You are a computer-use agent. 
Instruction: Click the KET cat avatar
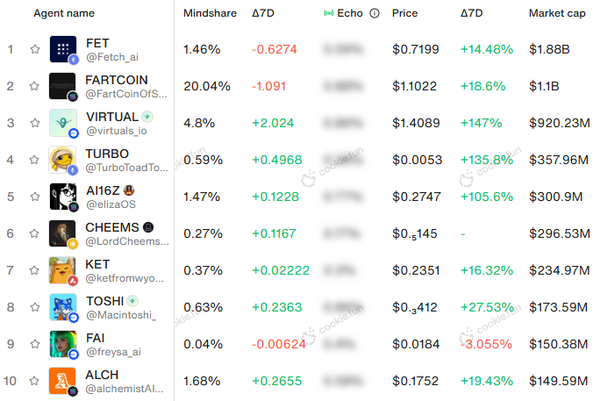coord(62,271)
